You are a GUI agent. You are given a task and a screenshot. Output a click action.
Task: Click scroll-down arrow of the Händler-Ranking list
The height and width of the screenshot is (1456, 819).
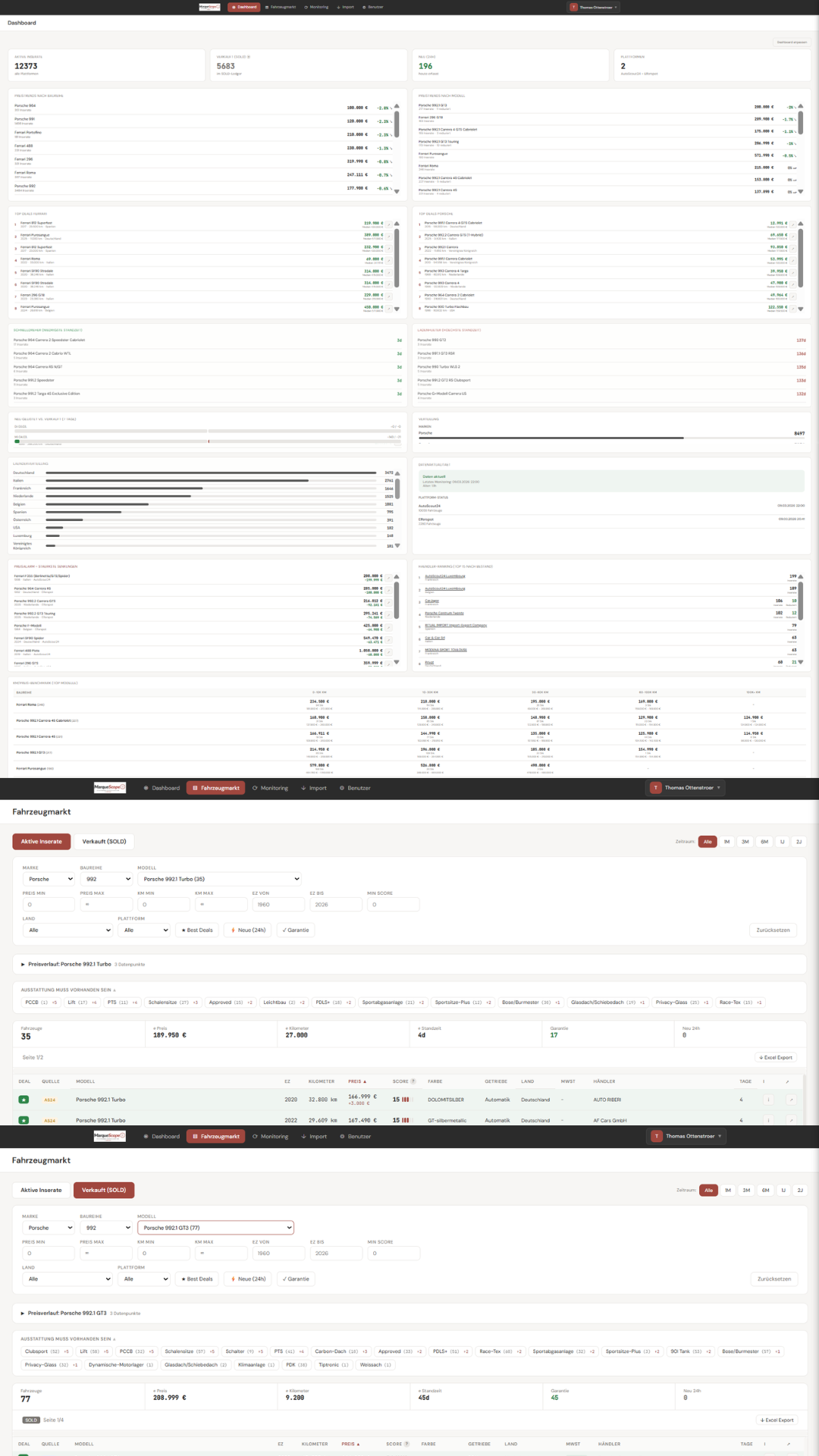coord(800,662)
